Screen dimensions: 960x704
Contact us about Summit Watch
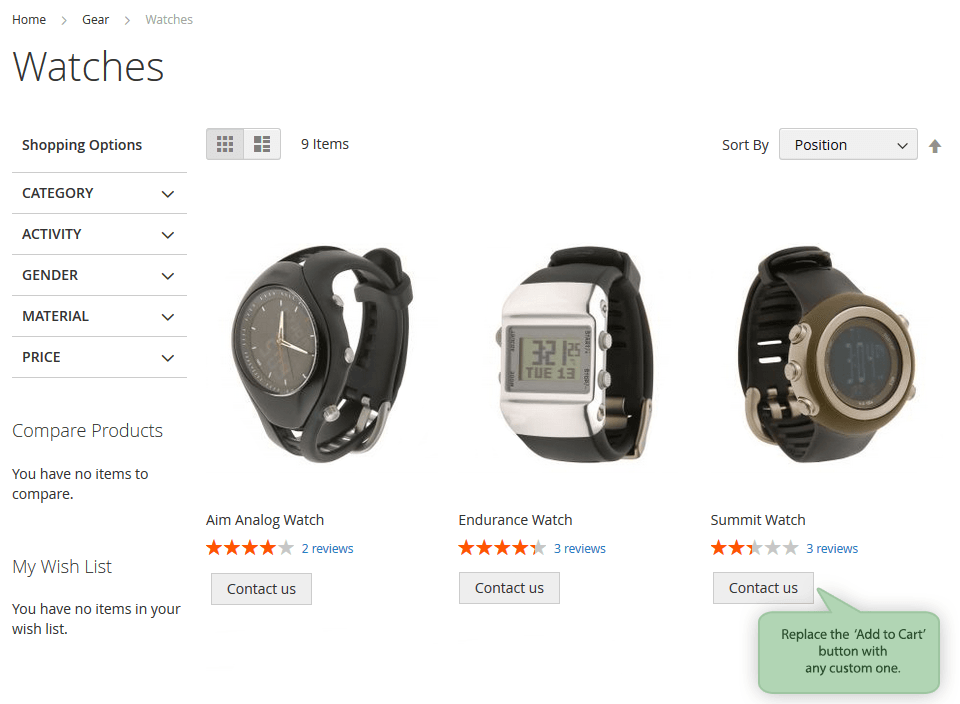763,588
